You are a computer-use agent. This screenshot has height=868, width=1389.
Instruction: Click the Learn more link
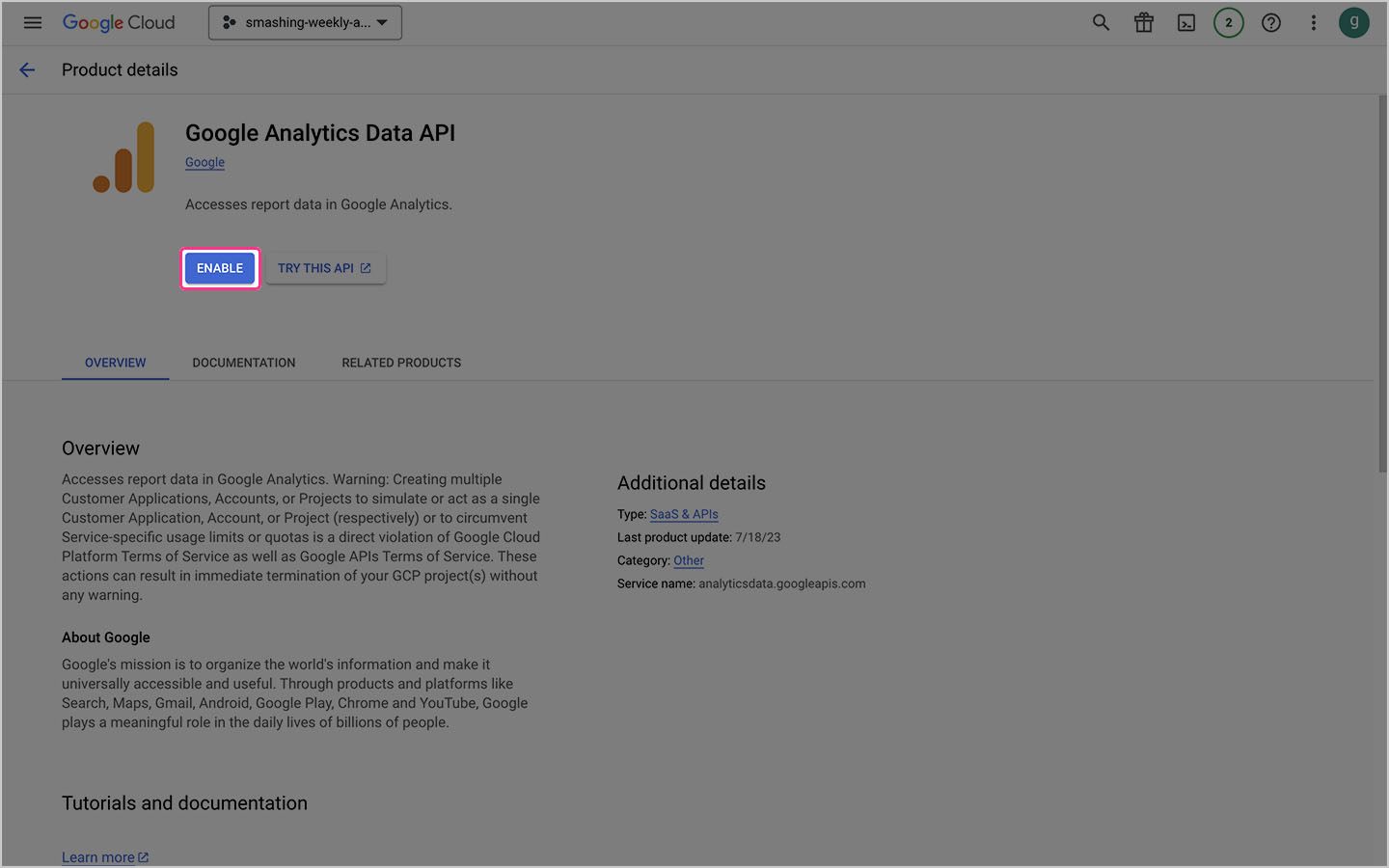[x=98, y=856]
